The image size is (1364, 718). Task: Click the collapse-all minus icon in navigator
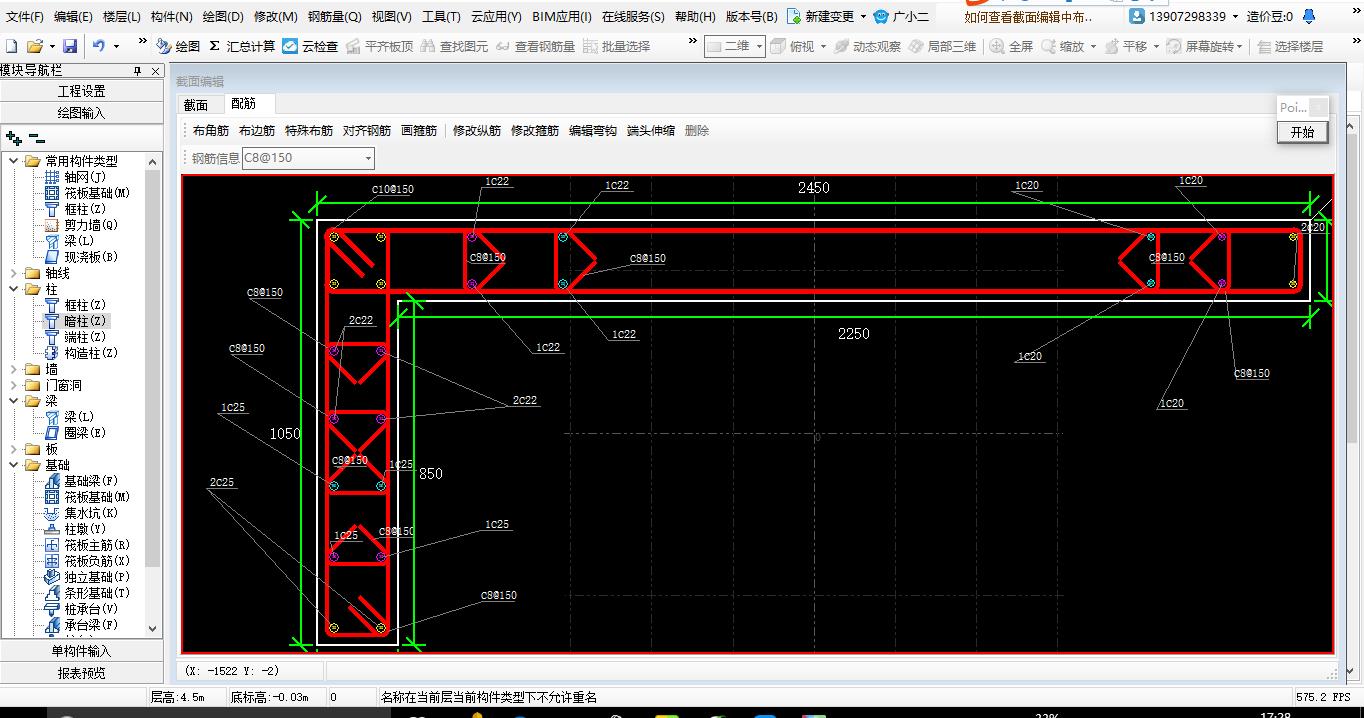click(37, 138)
